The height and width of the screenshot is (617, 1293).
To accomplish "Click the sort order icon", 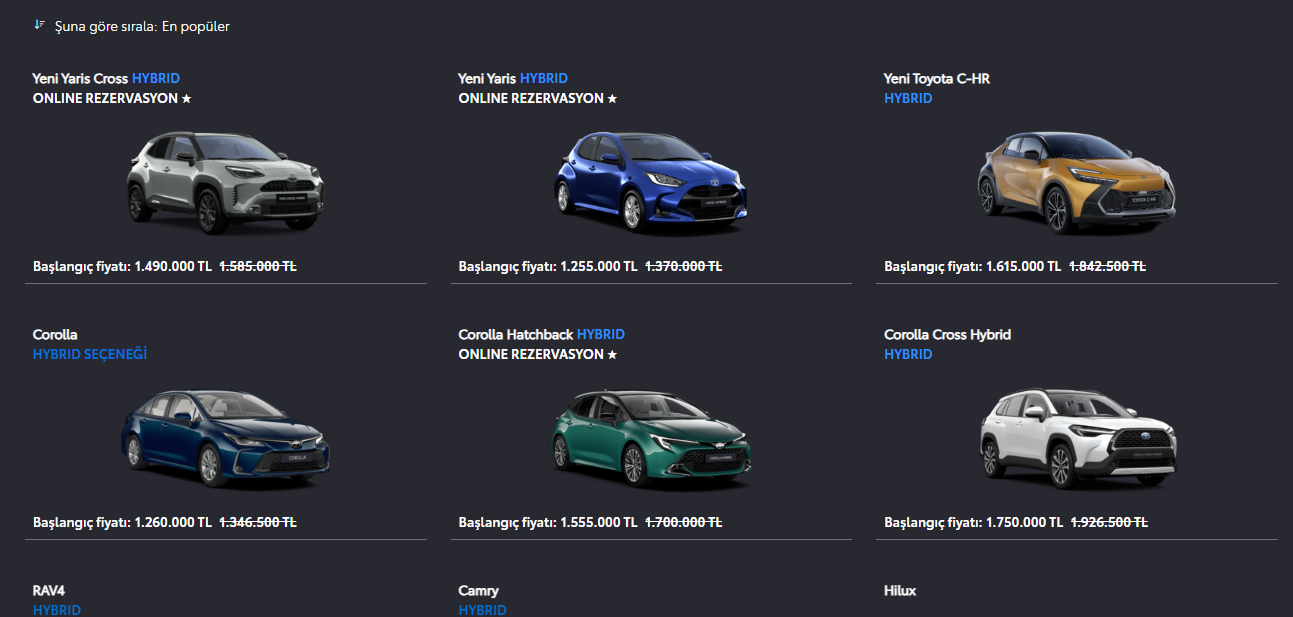I will 39,25.
